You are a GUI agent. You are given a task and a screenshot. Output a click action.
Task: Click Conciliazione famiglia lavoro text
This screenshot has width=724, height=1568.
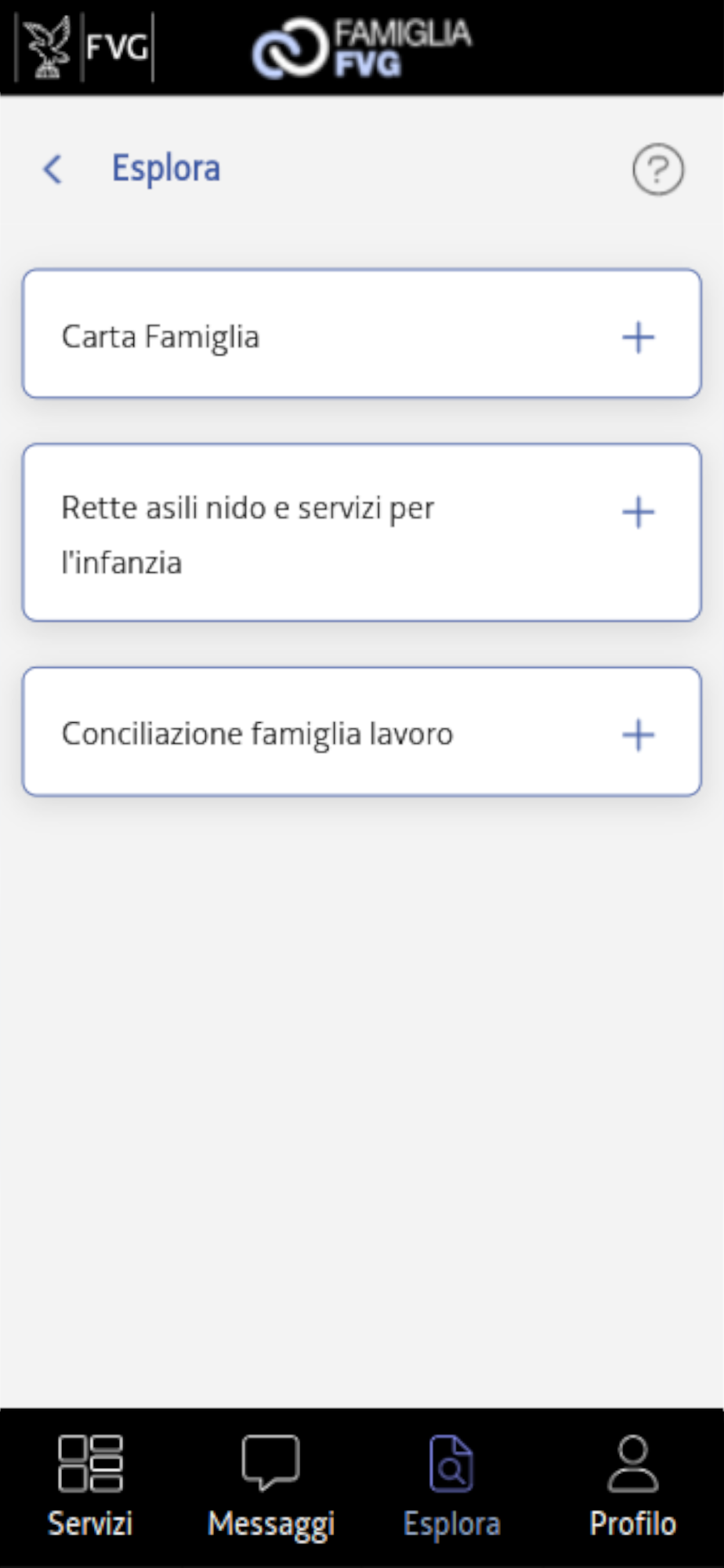click(257, 735)
